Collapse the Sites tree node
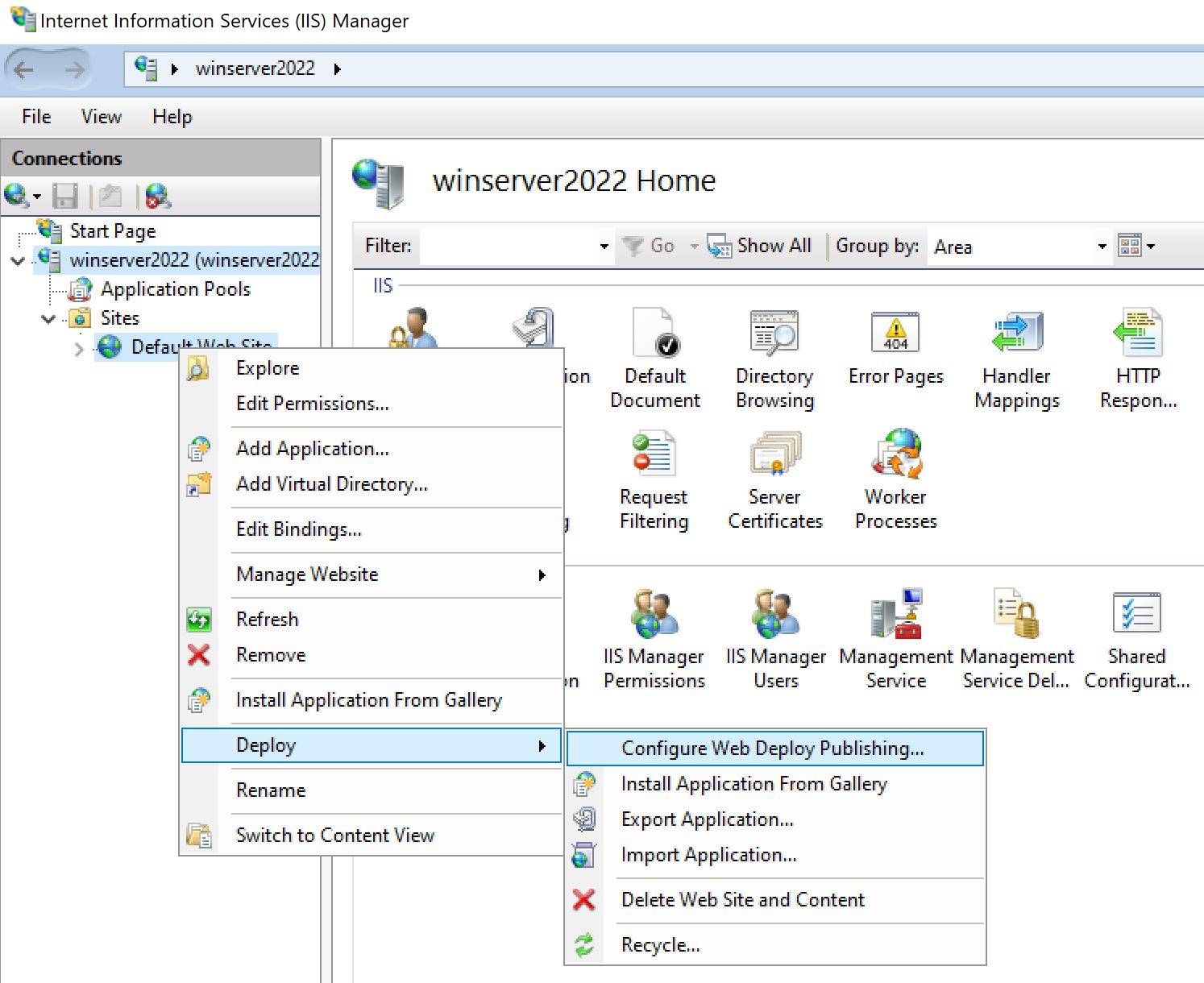Image resolution: width=1204 pixels, height=983 pixels. 48,318
